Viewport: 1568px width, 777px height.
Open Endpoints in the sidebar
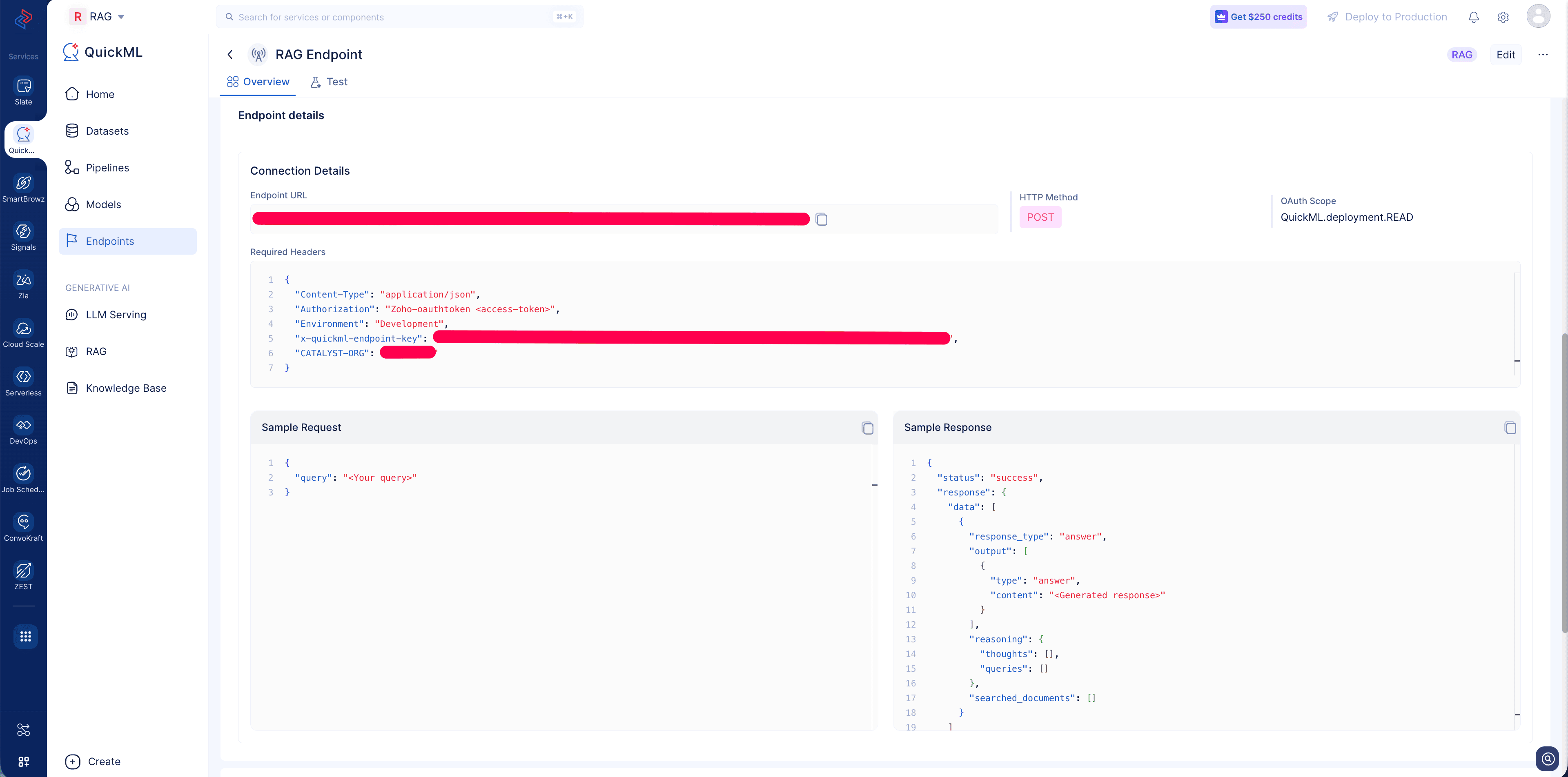click(x=128, y=242)
